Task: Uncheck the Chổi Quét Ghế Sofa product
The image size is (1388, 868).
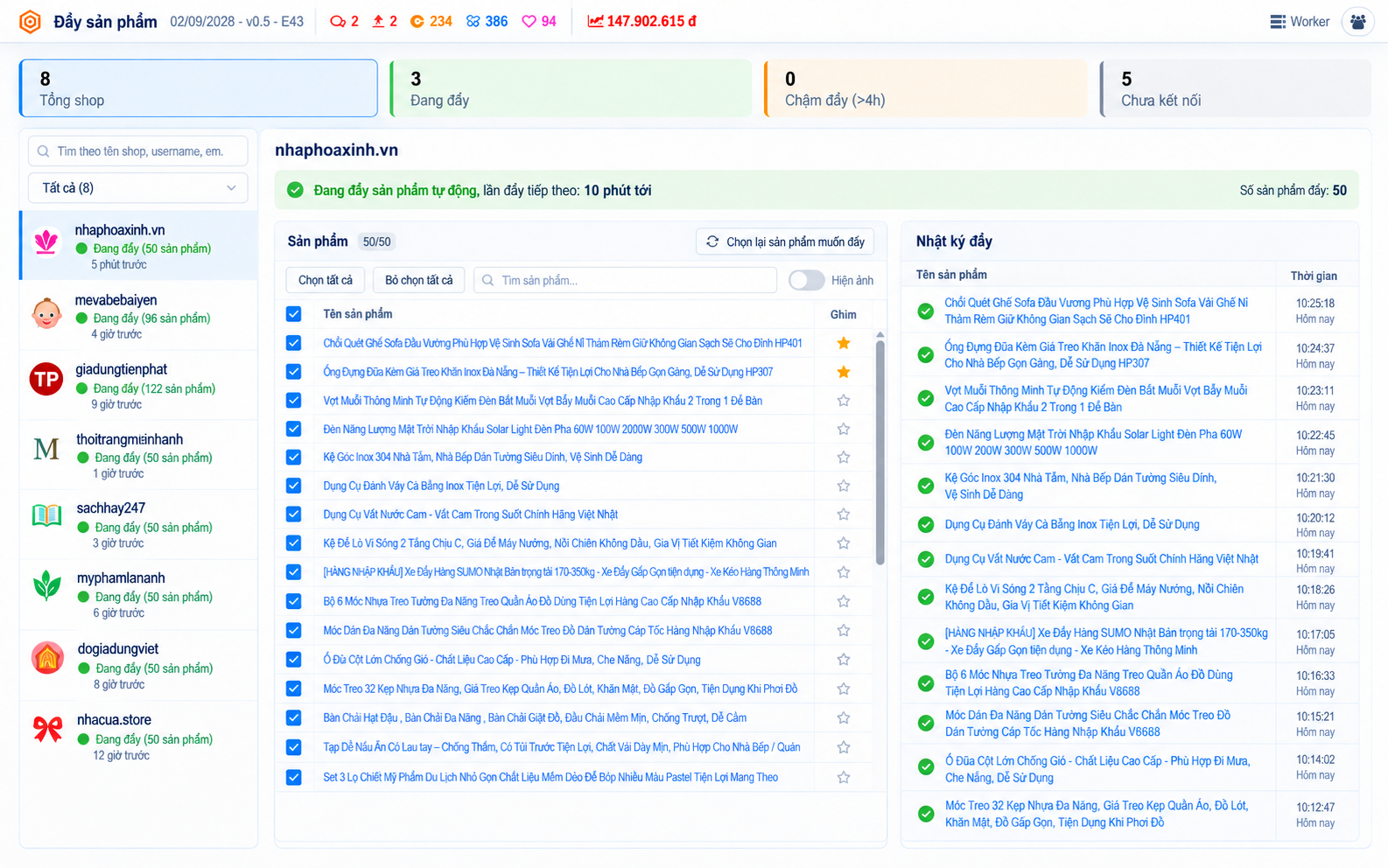Action: click(294, 343)
